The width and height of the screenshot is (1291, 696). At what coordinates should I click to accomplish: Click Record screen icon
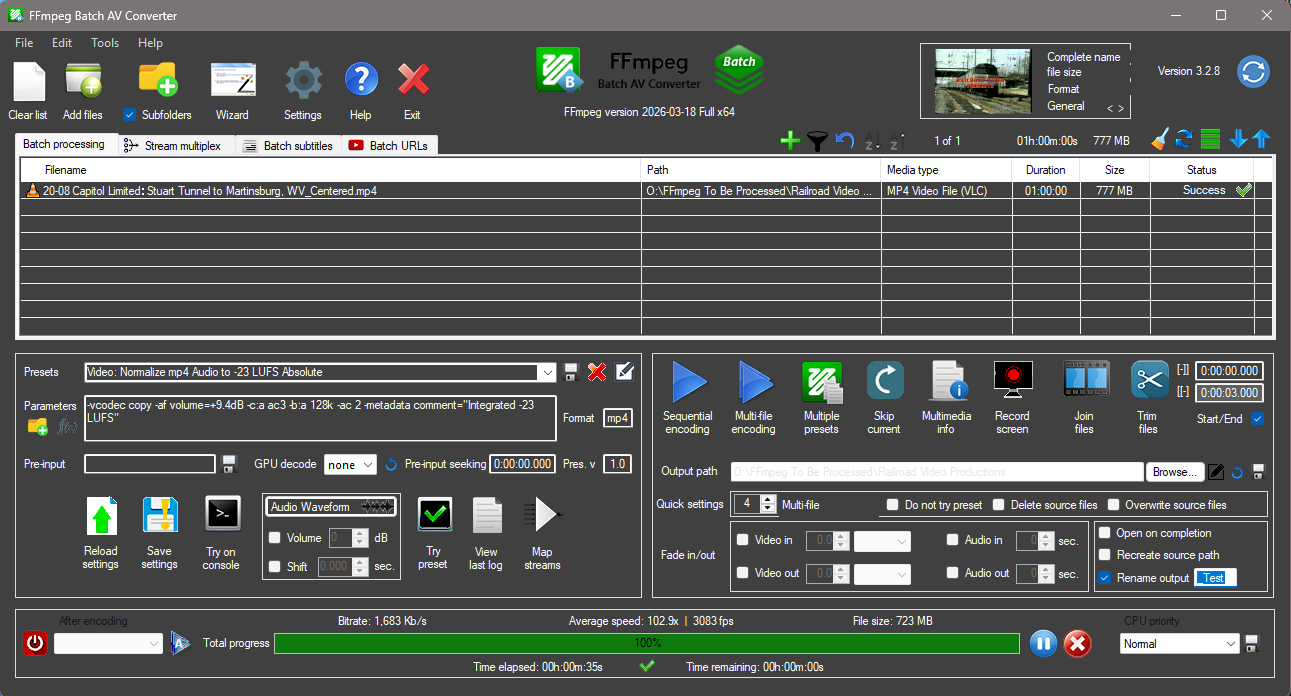pyautogui.click(x=1013, y=381)
